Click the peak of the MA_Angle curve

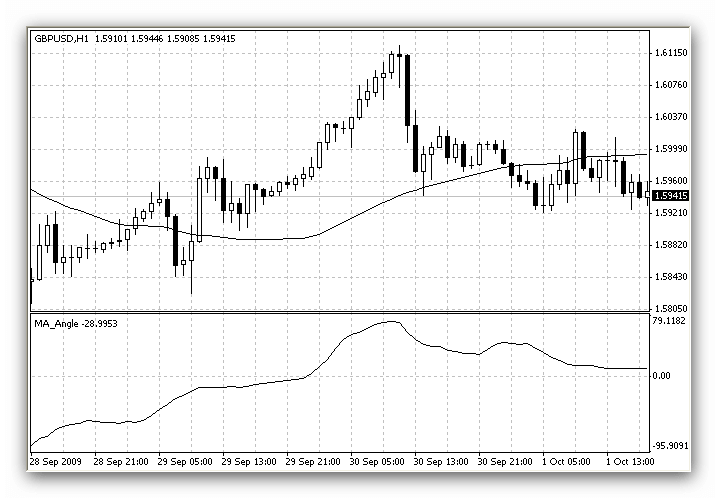point(392,321)
